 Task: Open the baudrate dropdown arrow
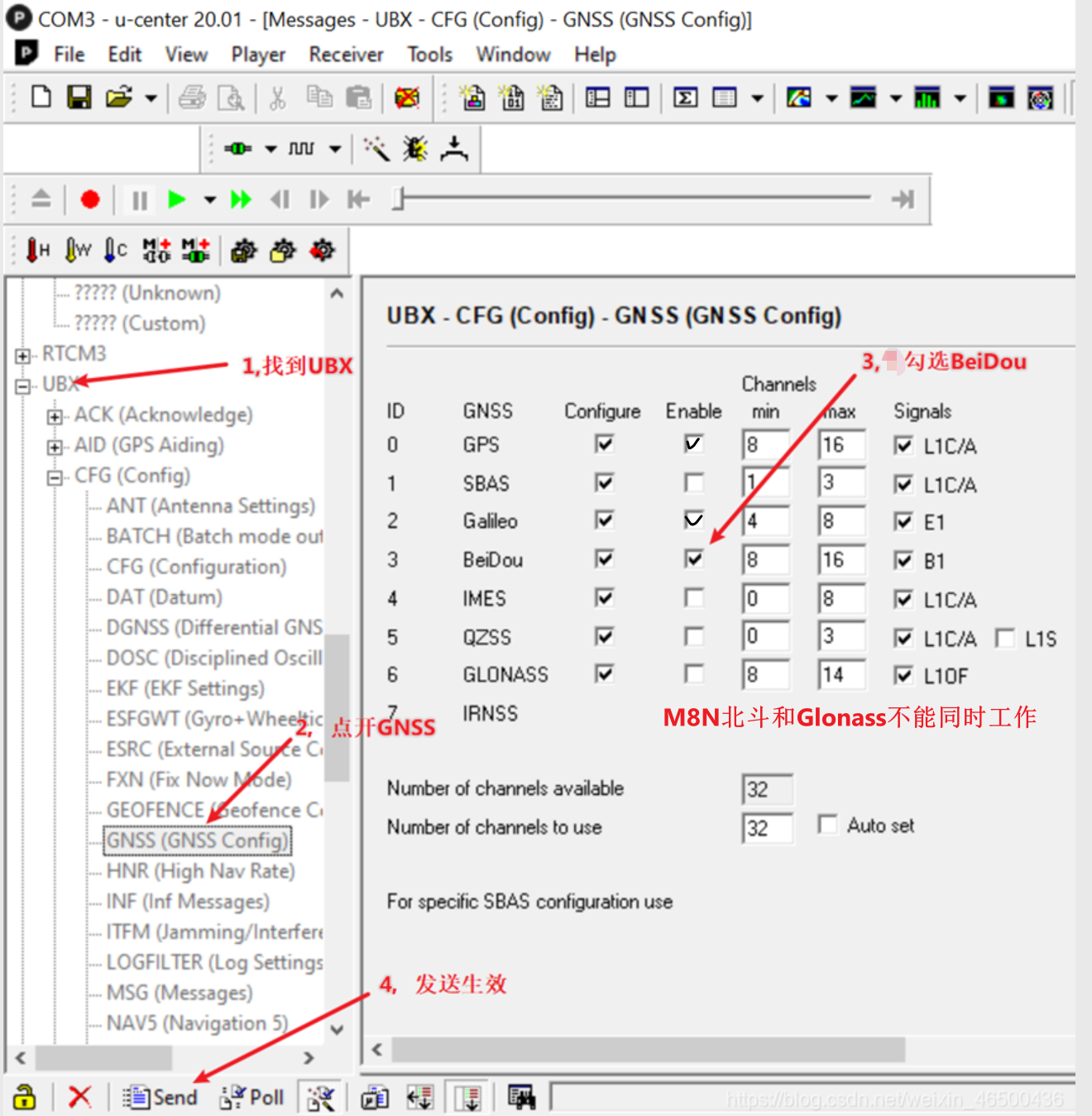click(x=335, y=150)
